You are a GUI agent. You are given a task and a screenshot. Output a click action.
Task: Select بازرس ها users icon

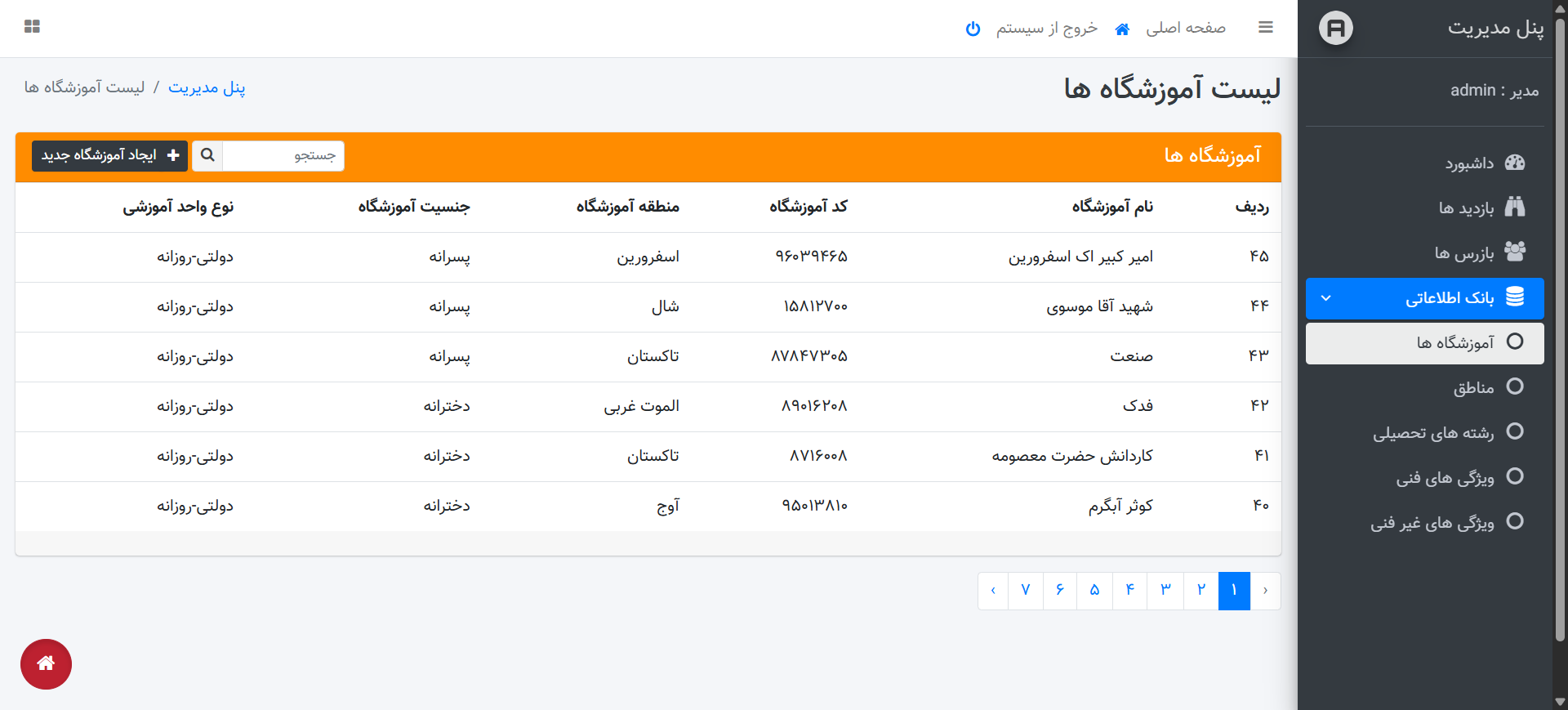(1514, 252)
